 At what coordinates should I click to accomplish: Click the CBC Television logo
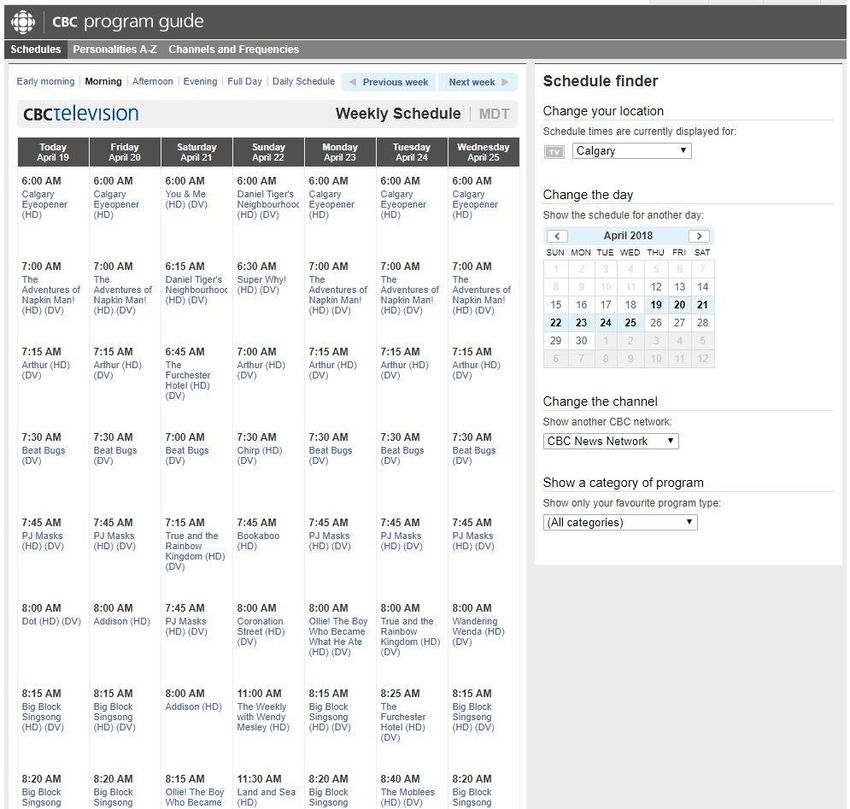coord(81,113)
